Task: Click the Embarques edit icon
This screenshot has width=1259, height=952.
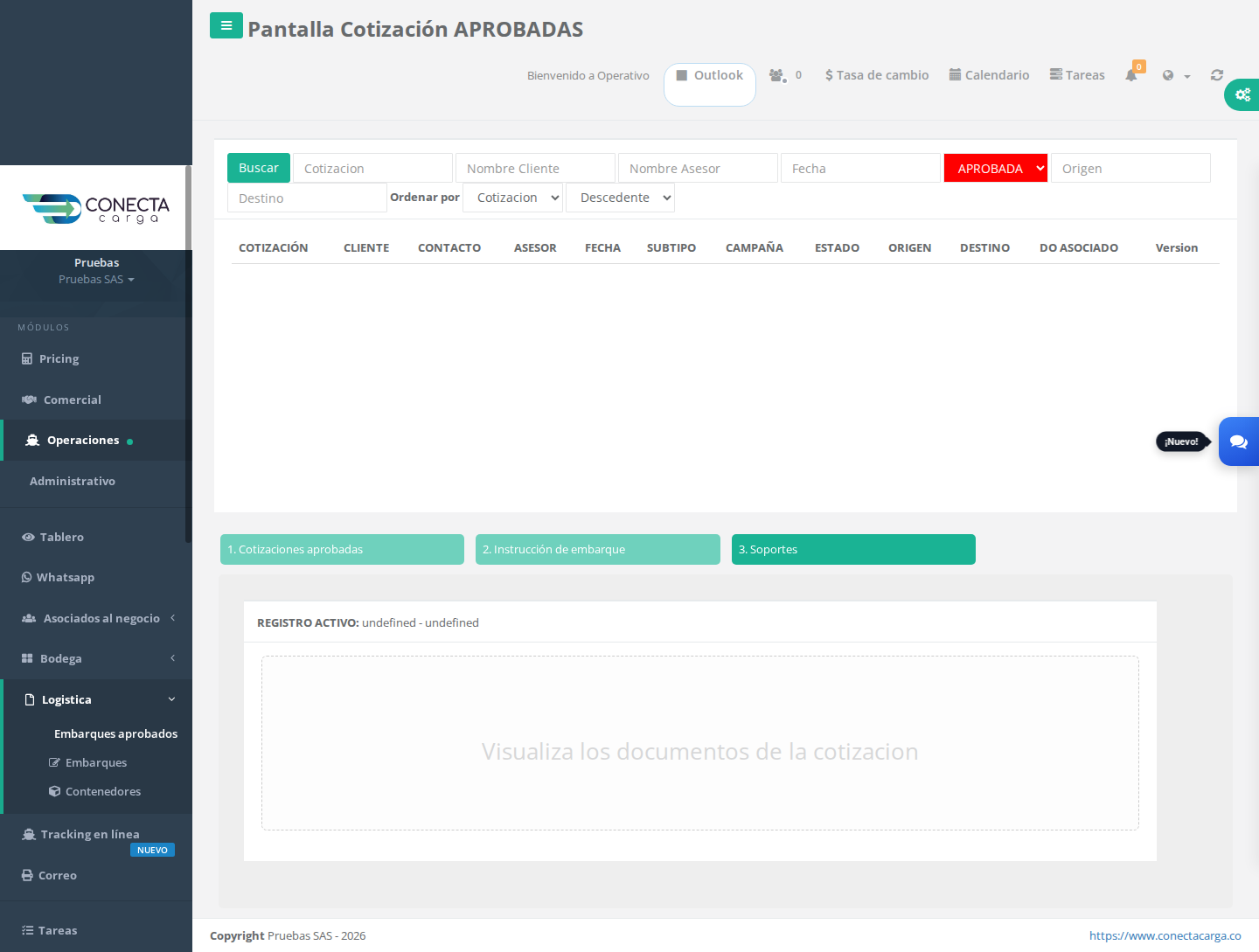Action: pyautogui.click(x=54, y=762)
